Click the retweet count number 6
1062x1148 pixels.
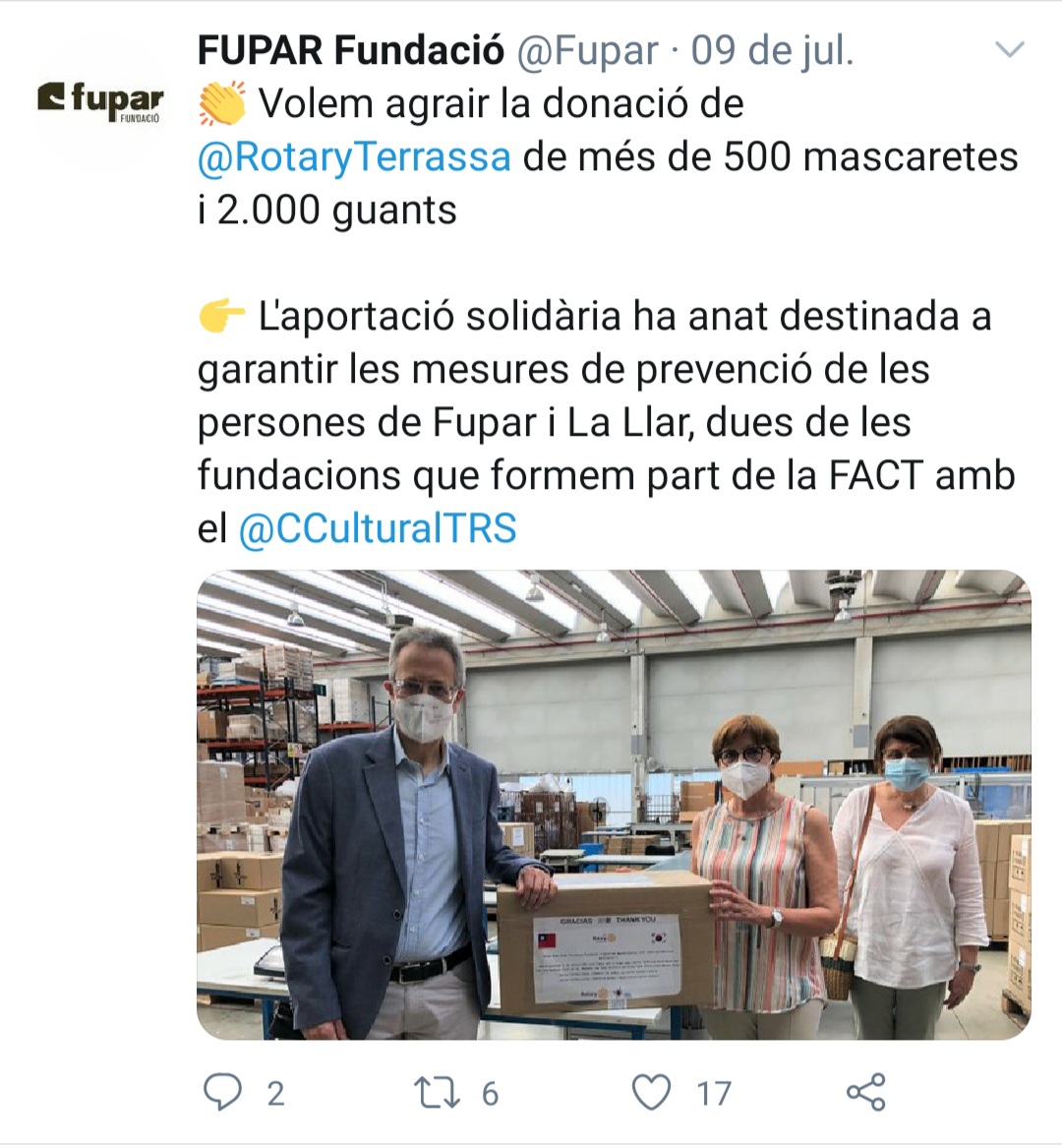(x=490, y=1094)
